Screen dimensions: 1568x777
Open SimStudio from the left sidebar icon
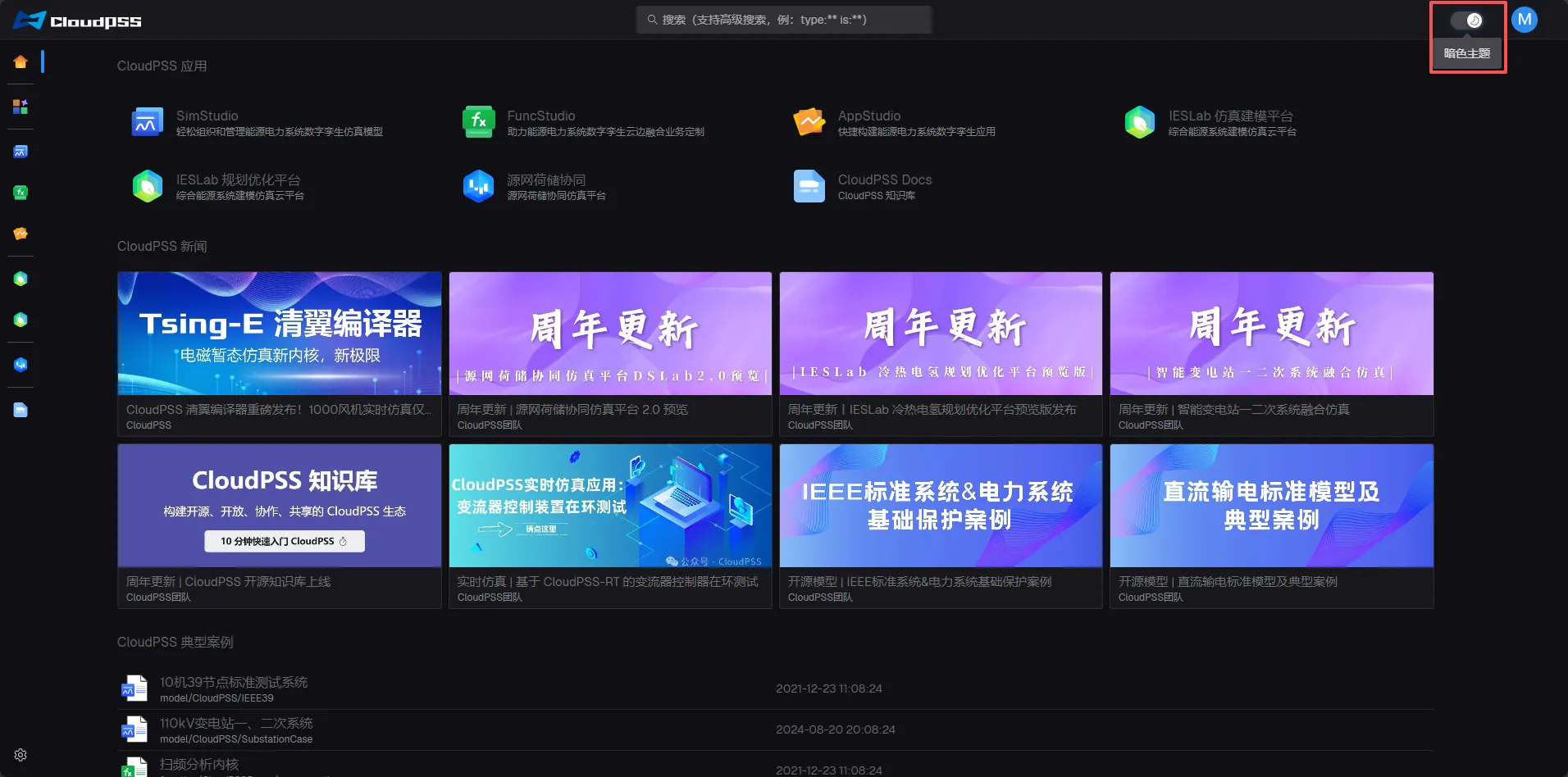[21, 152]
